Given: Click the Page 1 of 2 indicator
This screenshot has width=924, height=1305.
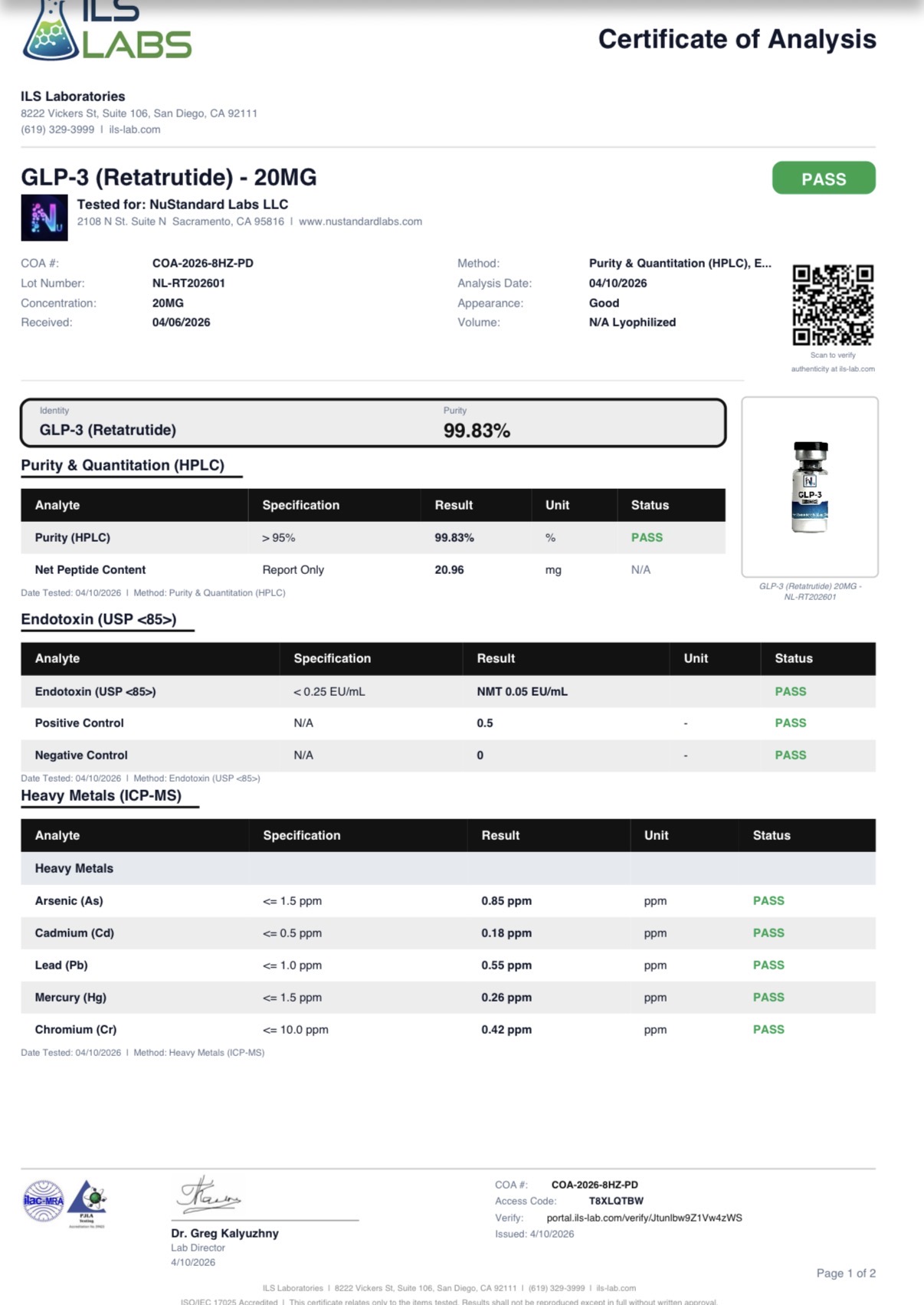Looking at the screenshot, I should (846, 1273).
